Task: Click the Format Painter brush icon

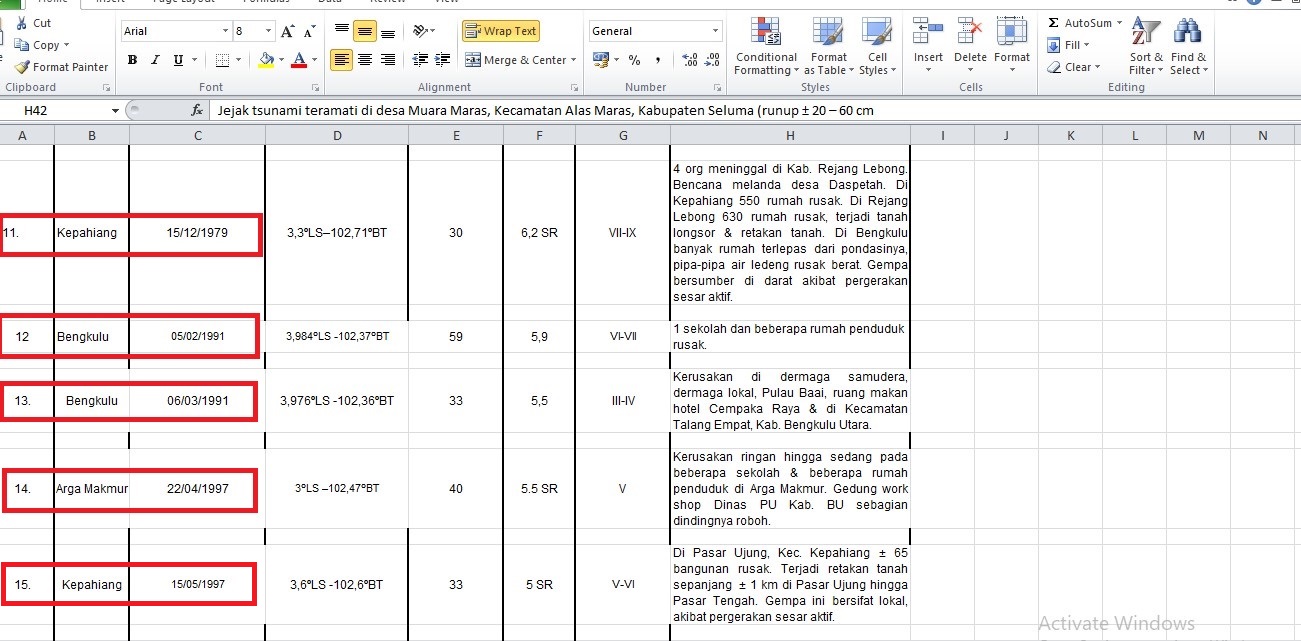Action: coord(23,67)
